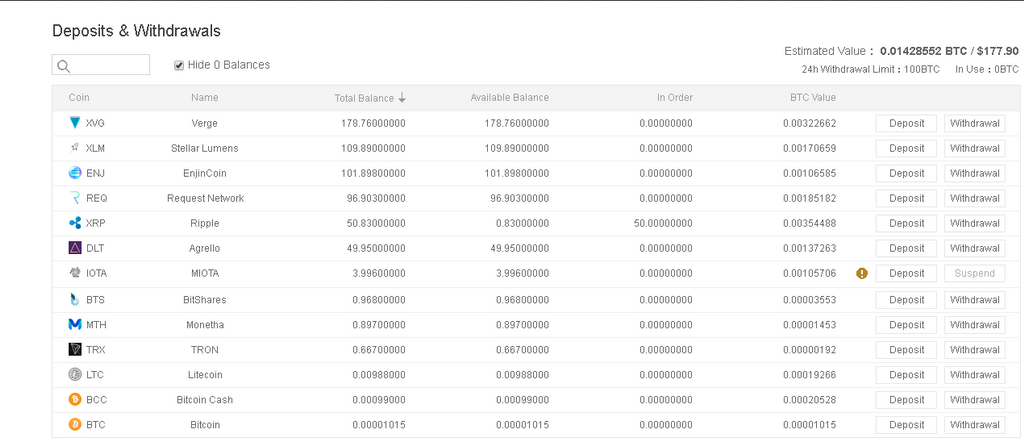The height and width of the screenshot is (443, 1024).
Task: Deposit Bitcoin BTC
Action: point(906,425)
